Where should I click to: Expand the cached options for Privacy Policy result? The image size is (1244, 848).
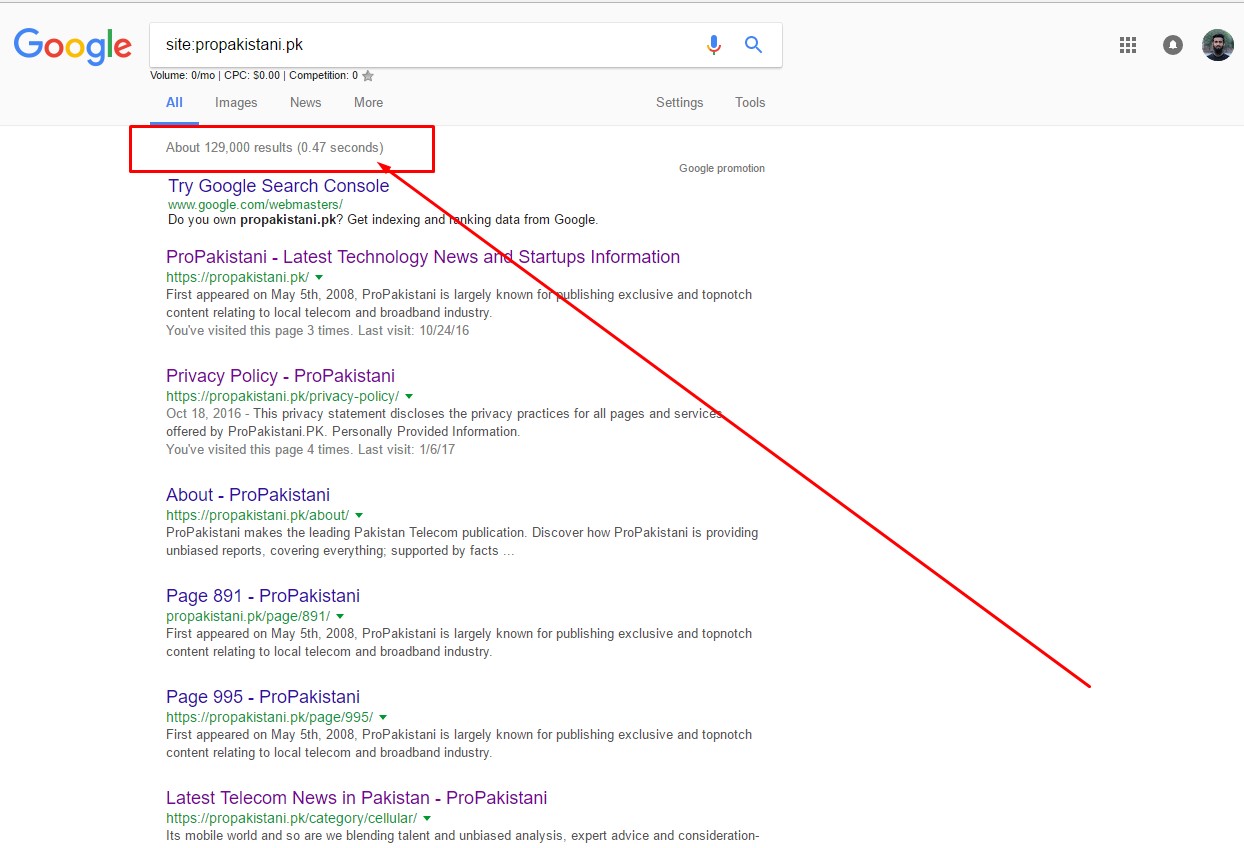[408, 396]
